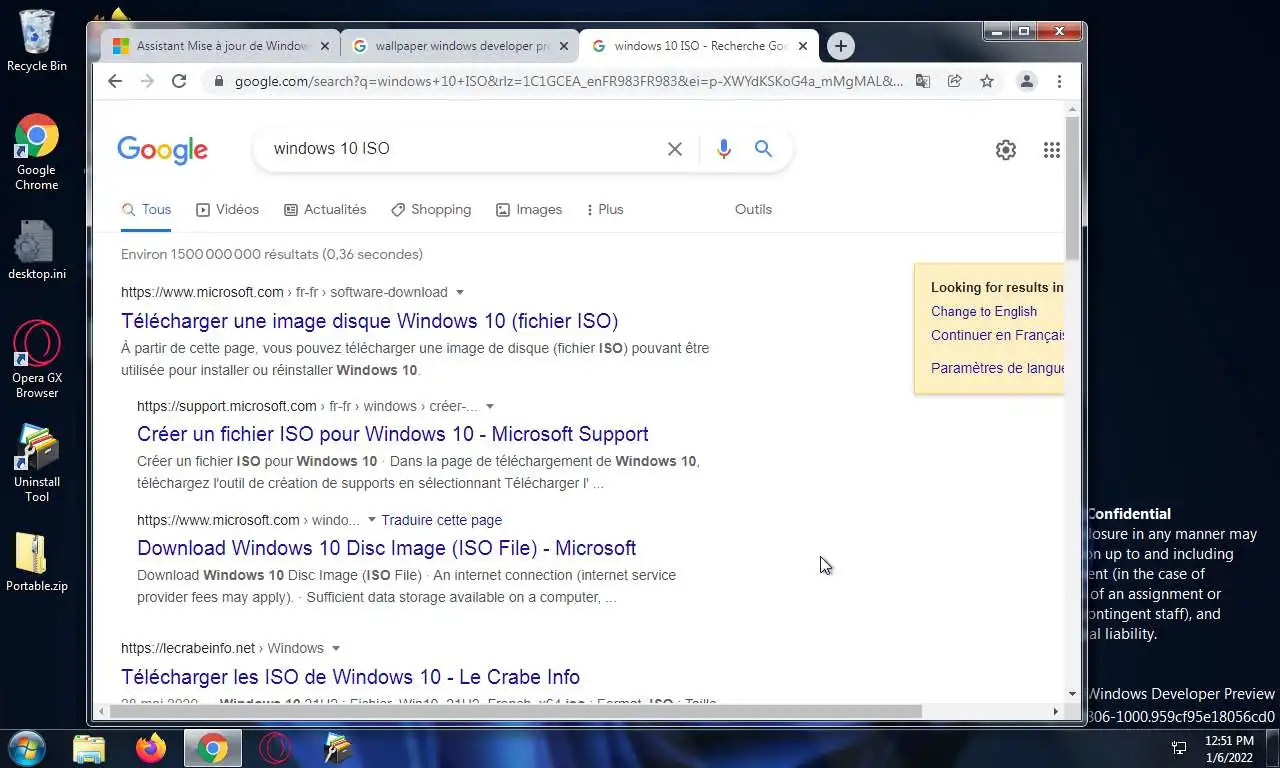Open Télécharger les ISO de Windows 10 result
This screenshot has width=1280, height=768.
pyautogui.click(x=350, y=677)
